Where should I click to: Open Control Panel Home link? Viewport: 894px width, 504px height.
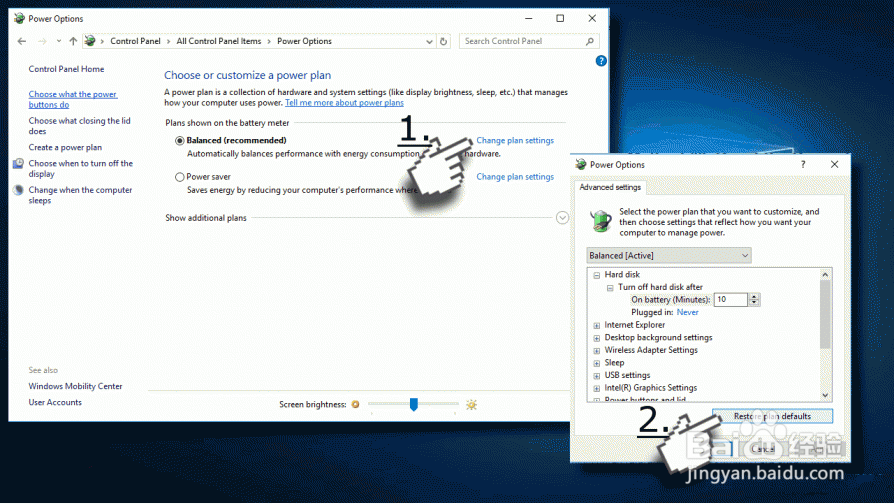click(66, 69)
